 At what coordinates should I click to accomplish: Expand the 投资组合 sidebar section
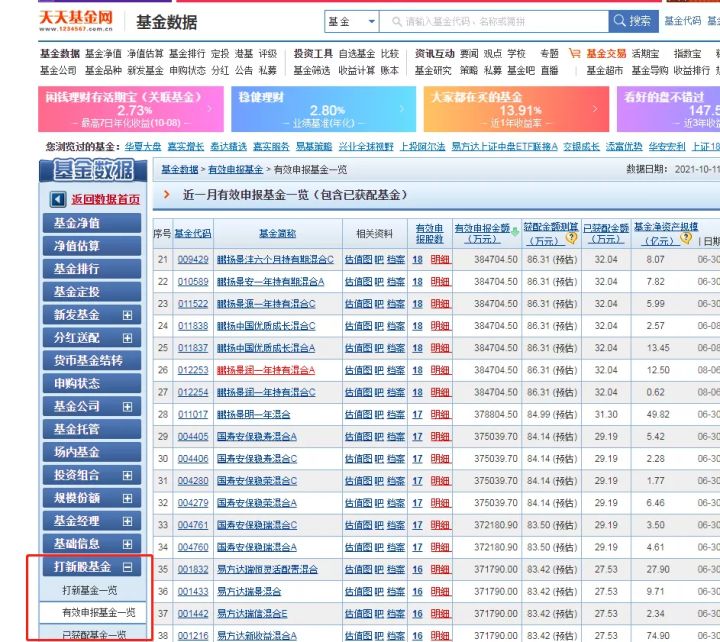(x=127, y=475)
